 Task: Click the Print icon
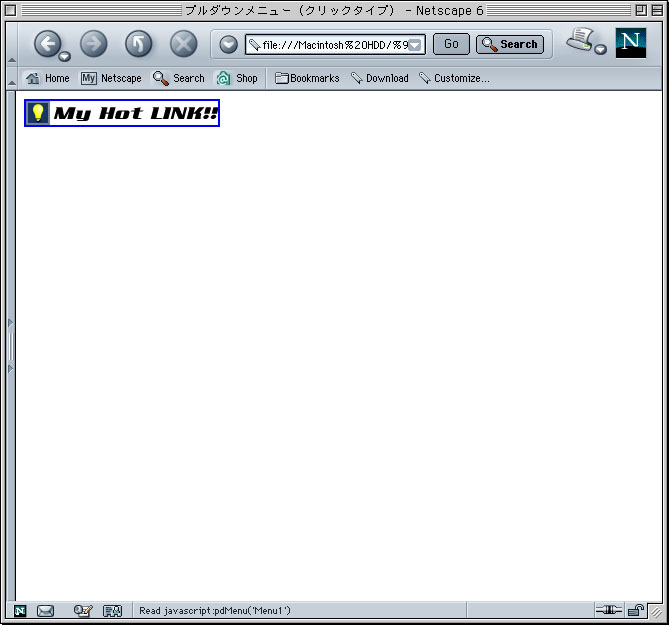tap(580, 40)
